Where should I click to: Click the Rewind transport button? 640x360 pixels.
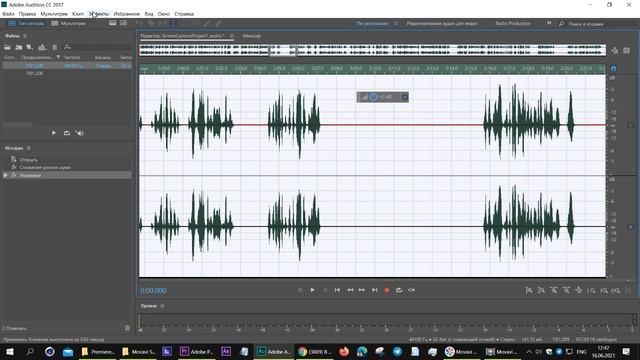point(350,290)
